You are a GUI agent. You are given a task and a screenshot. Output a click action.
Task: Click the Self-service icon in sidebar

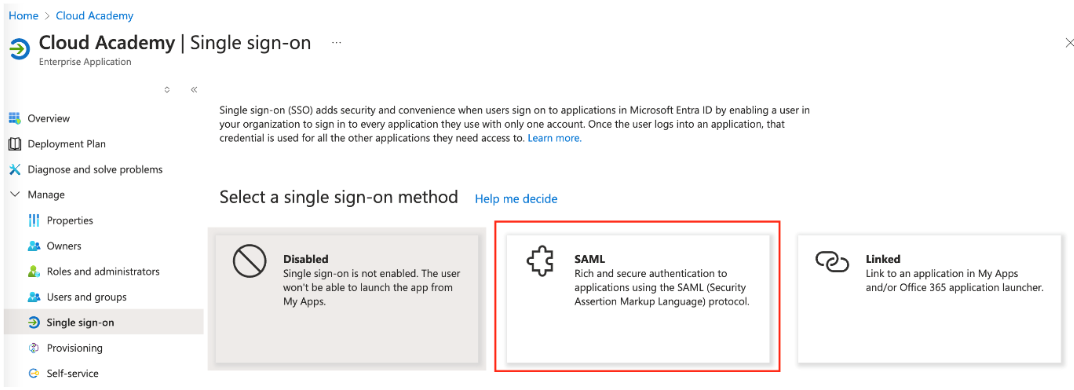(x=34, y=374)
